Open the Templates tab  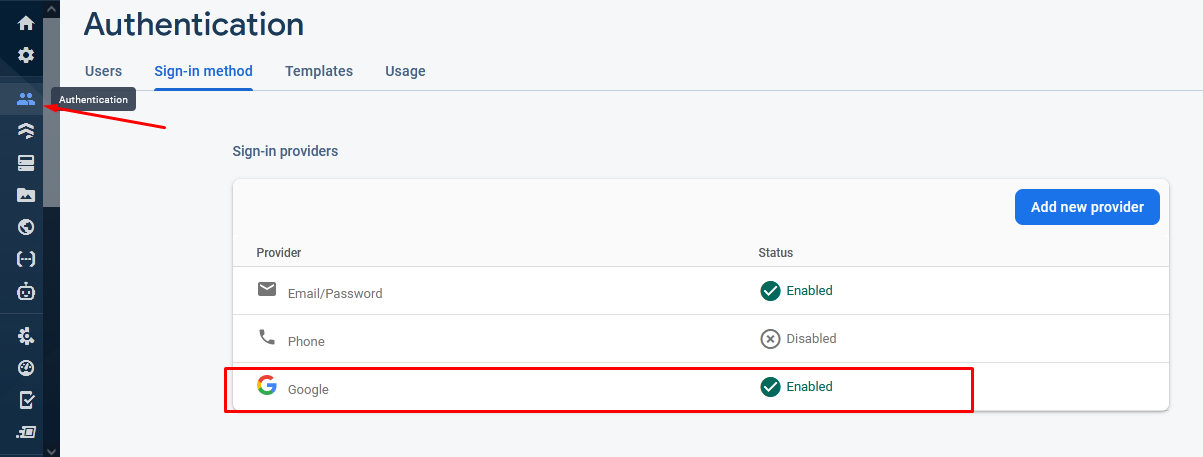coord(319,71)
